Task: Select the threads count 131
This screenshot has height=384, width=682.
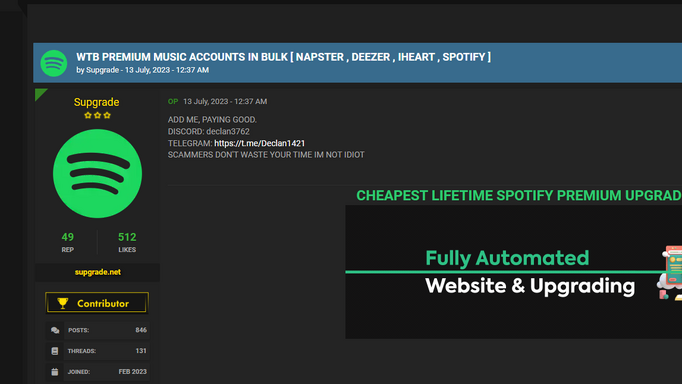Action: click(141, 351)
